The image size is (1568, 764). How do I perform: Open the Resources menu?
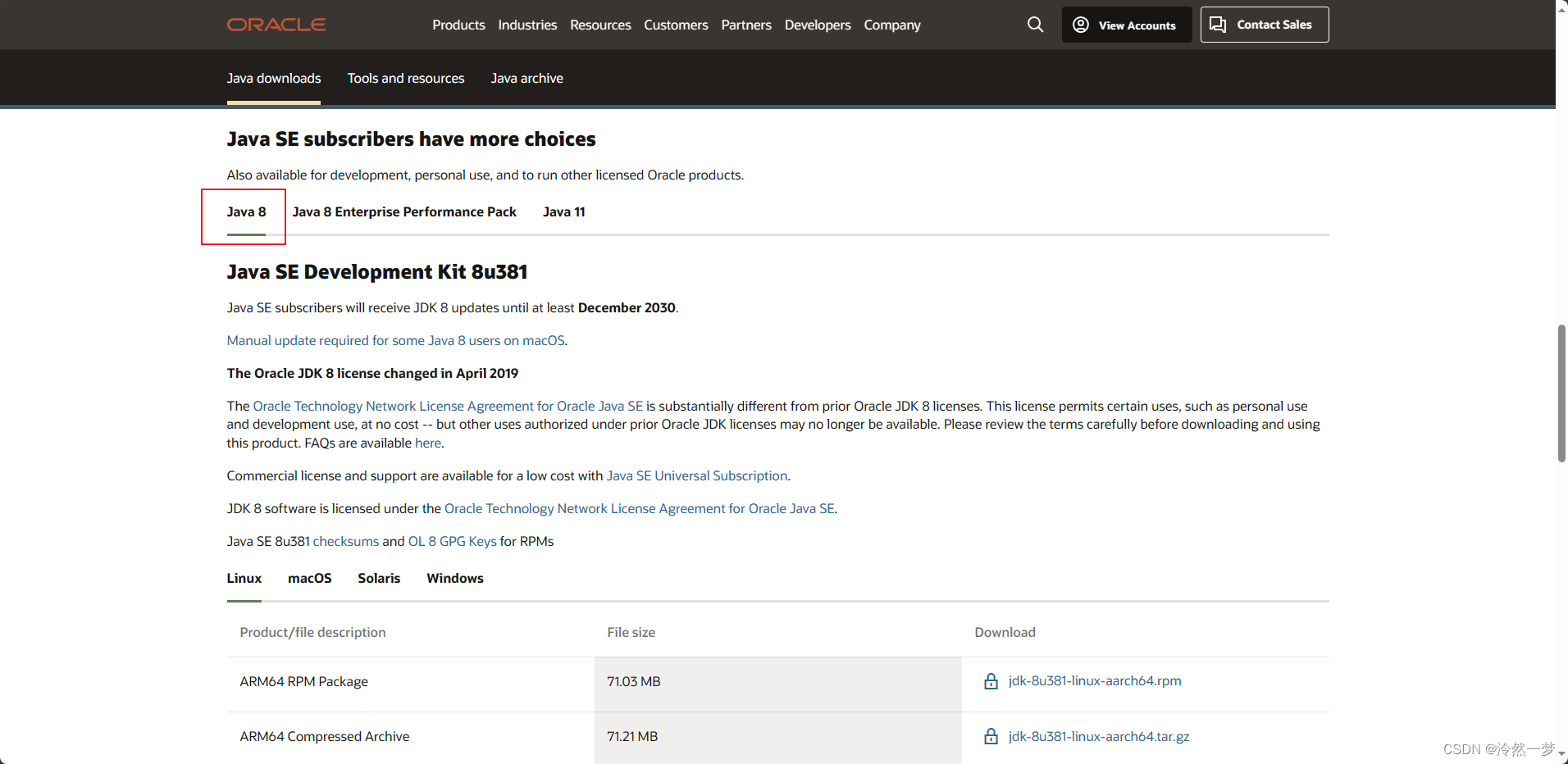pyautogui.click(x=600, y=25)
